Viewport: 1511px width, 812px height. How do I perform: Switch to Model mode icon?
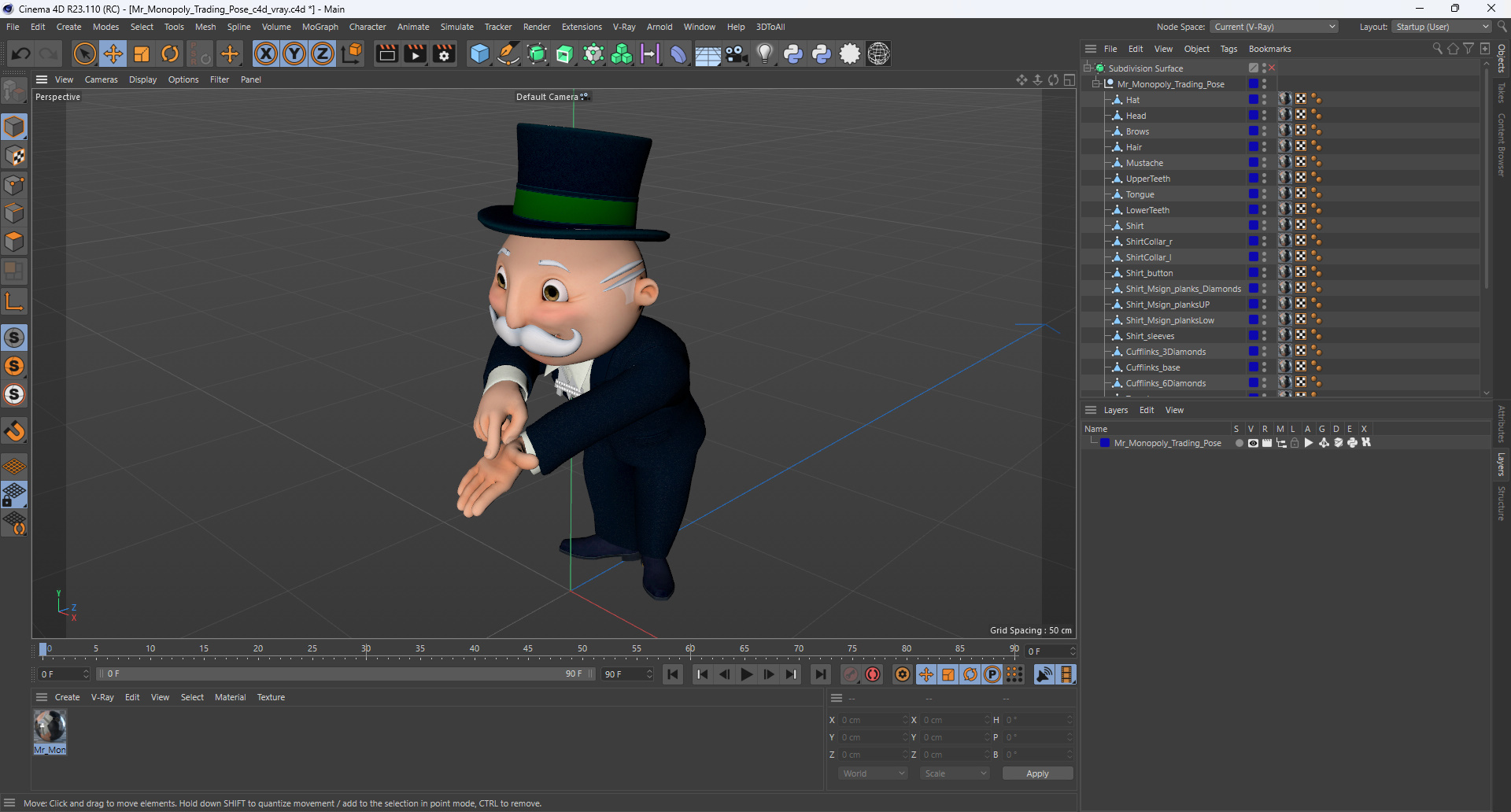coord(14,127)
